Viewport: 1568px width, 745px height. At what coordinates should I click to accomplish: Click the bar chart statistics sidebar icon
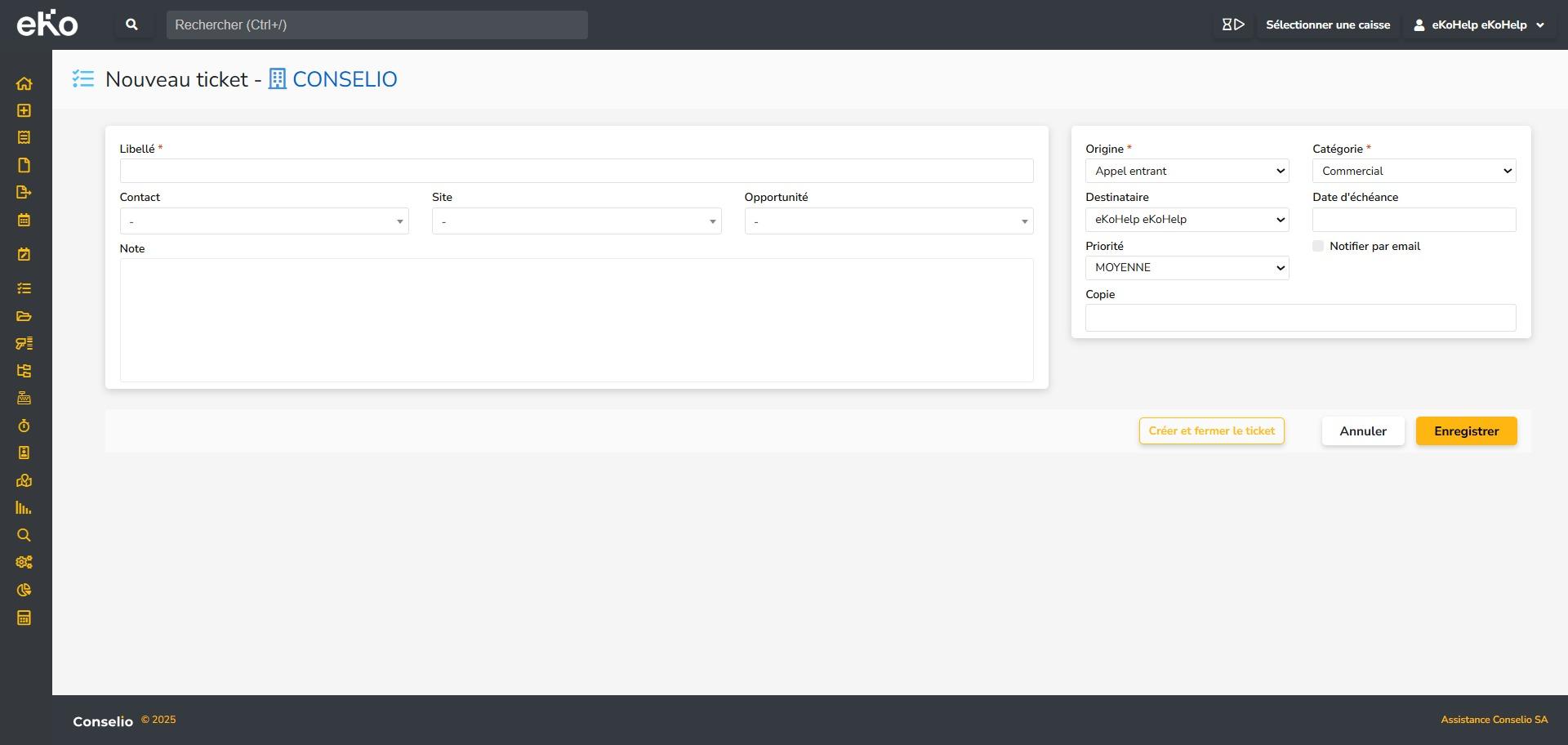point(24,508)
